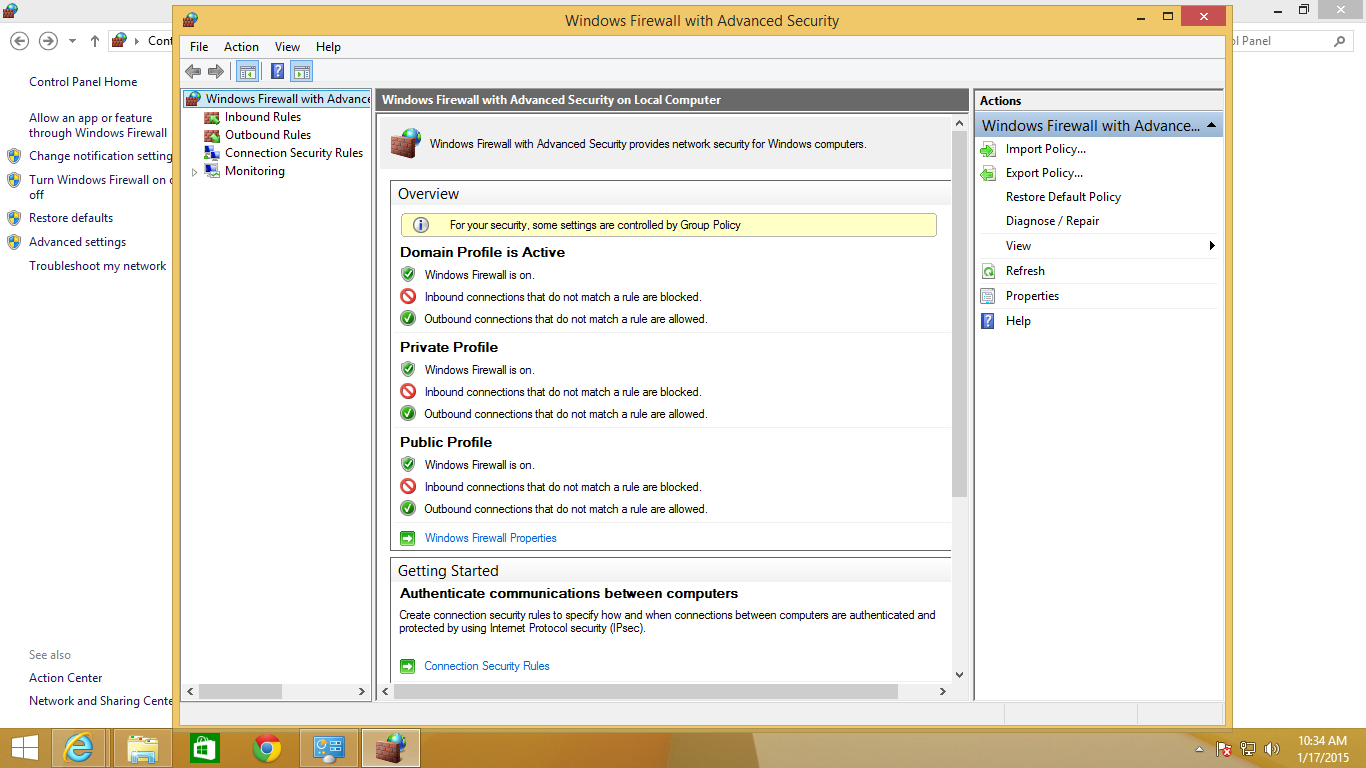The height and width of the screenshot is (768, 1366).
Task: Open the Help menu
Action: point(328,47)
